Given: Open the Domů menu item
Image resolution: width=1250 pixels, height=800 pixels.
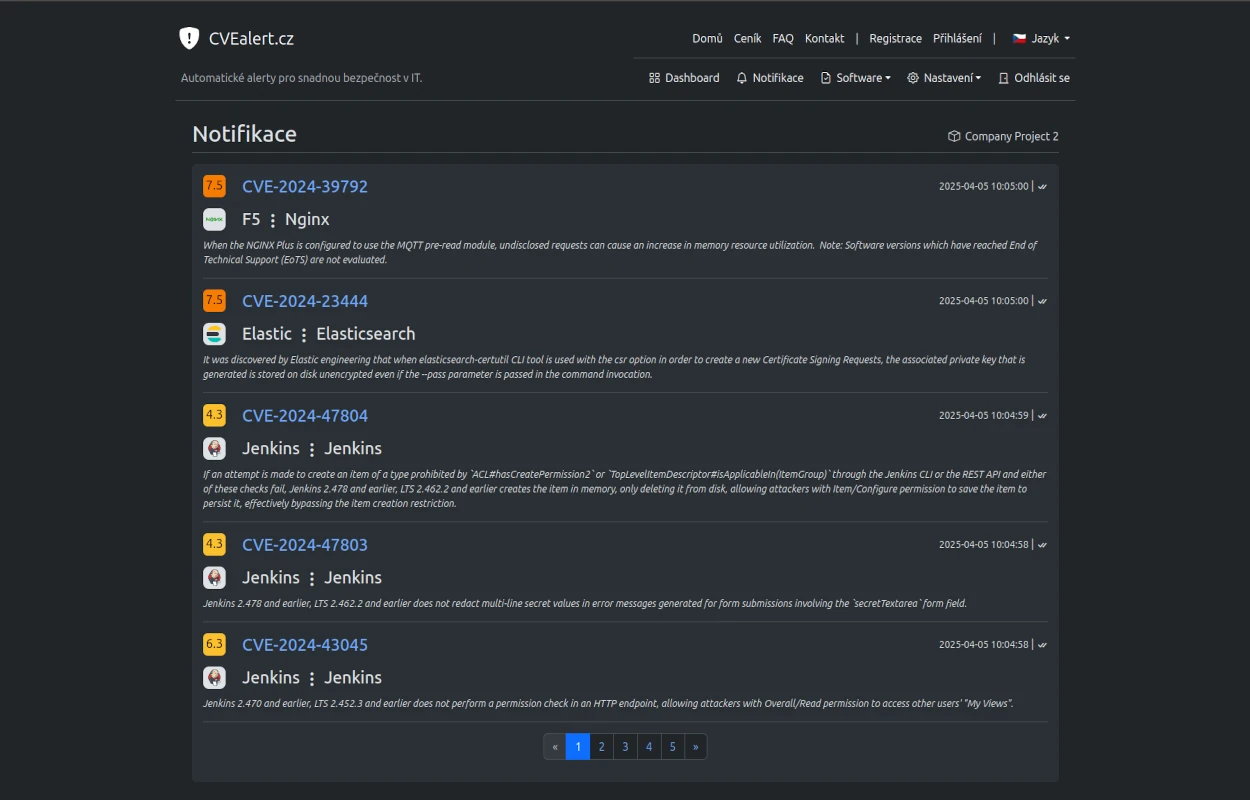Looking at the screenshot, I should coord(707,38).
